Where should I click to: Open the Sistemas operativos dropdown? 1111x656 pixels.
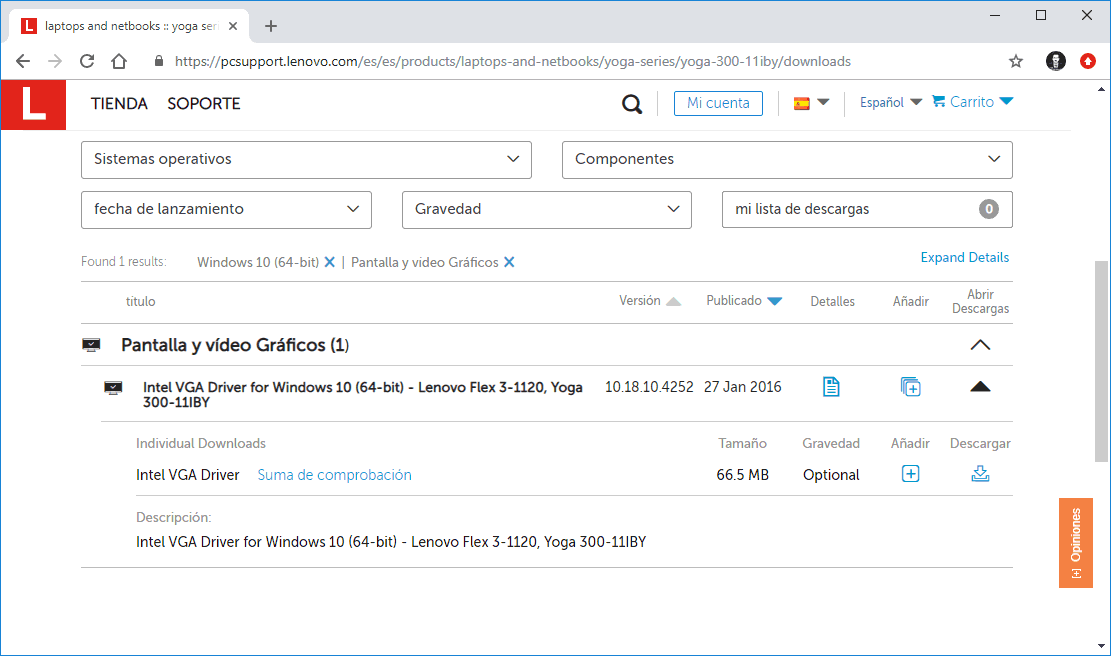click(306, 159)
